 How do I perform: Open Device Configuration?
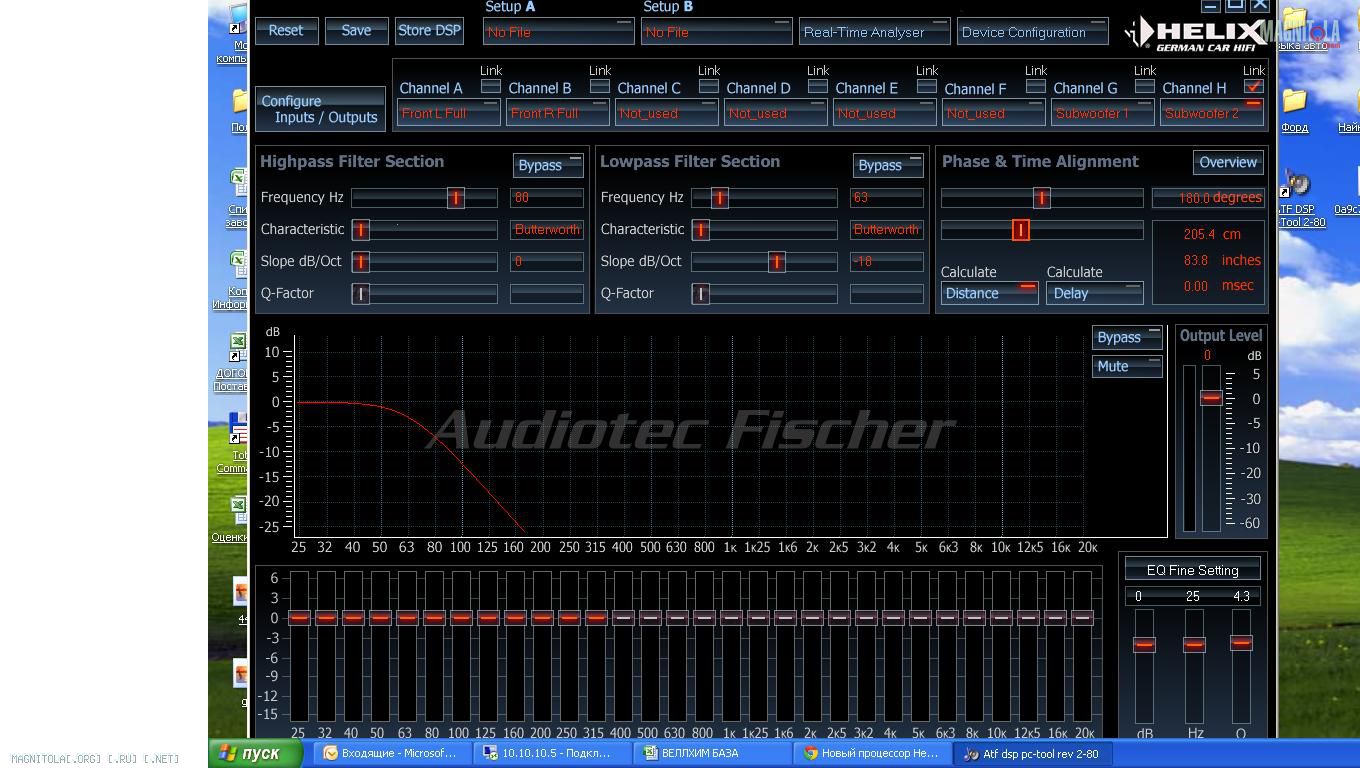[1032, 32]
